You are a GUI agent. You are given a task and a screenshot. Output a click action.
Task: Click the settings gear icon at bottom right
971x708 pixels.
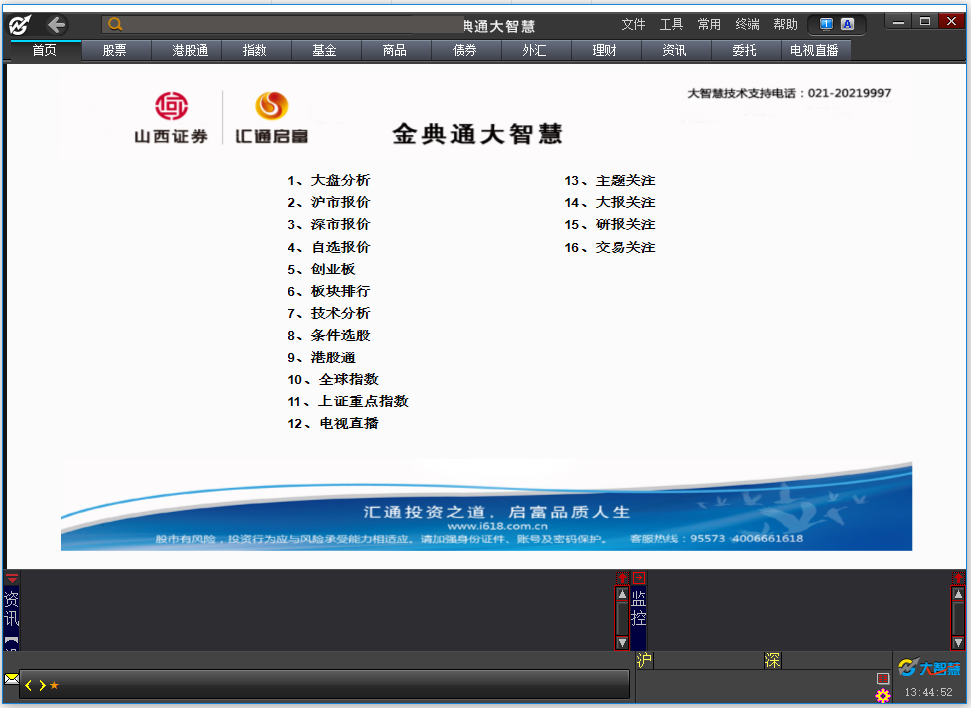(x=882, y=695)
